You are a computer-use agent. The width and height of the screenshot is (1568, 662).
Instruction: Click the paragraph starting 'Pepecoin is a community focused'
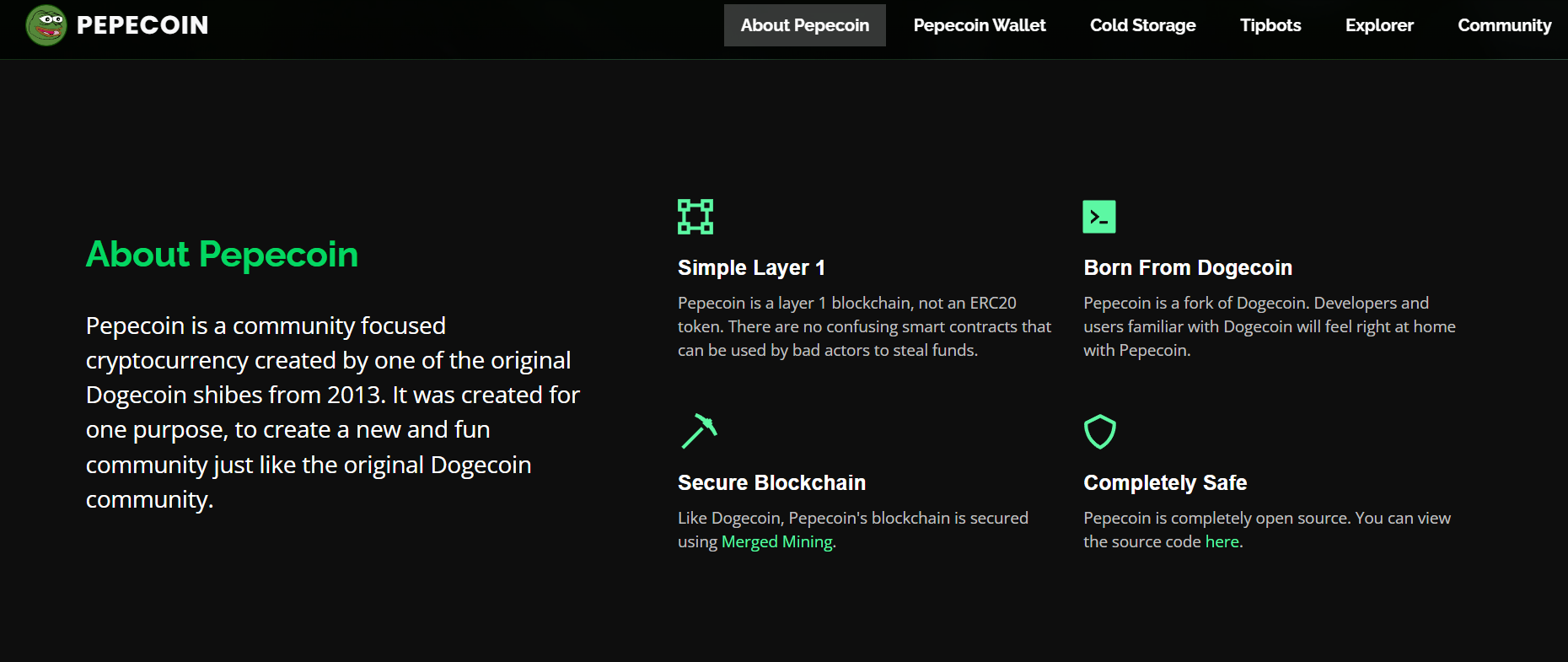coord(333,412)
